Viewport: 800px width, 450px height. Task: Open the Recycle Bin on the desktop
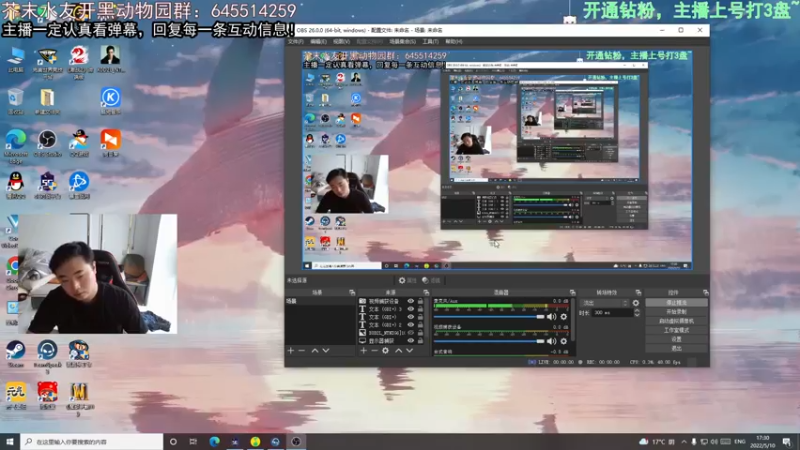point(16,101)
